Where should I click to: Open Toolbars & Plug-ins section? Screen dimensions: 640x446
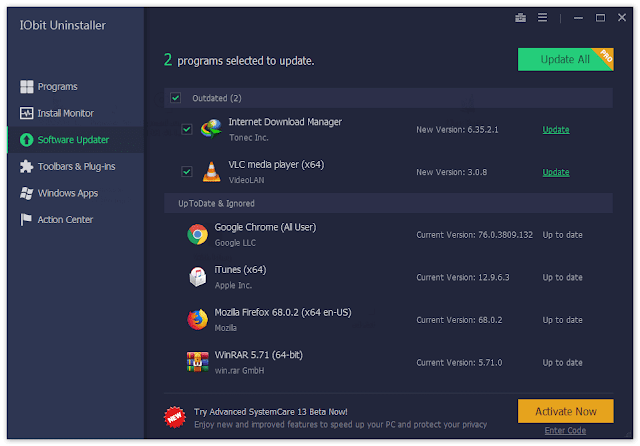[x=76, y=166]
